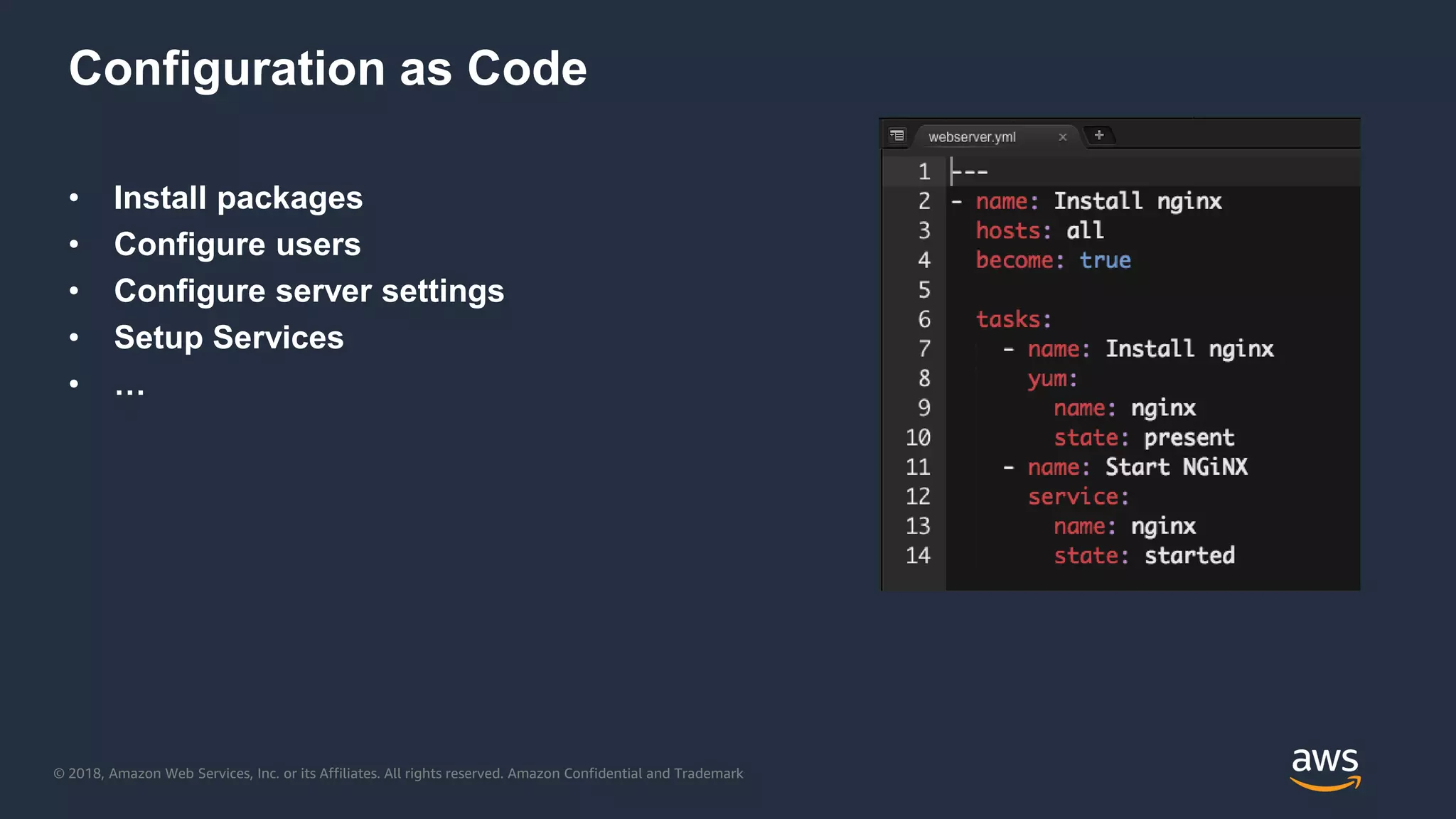Open a new tab with plus icon

[x=1099, y=135]
